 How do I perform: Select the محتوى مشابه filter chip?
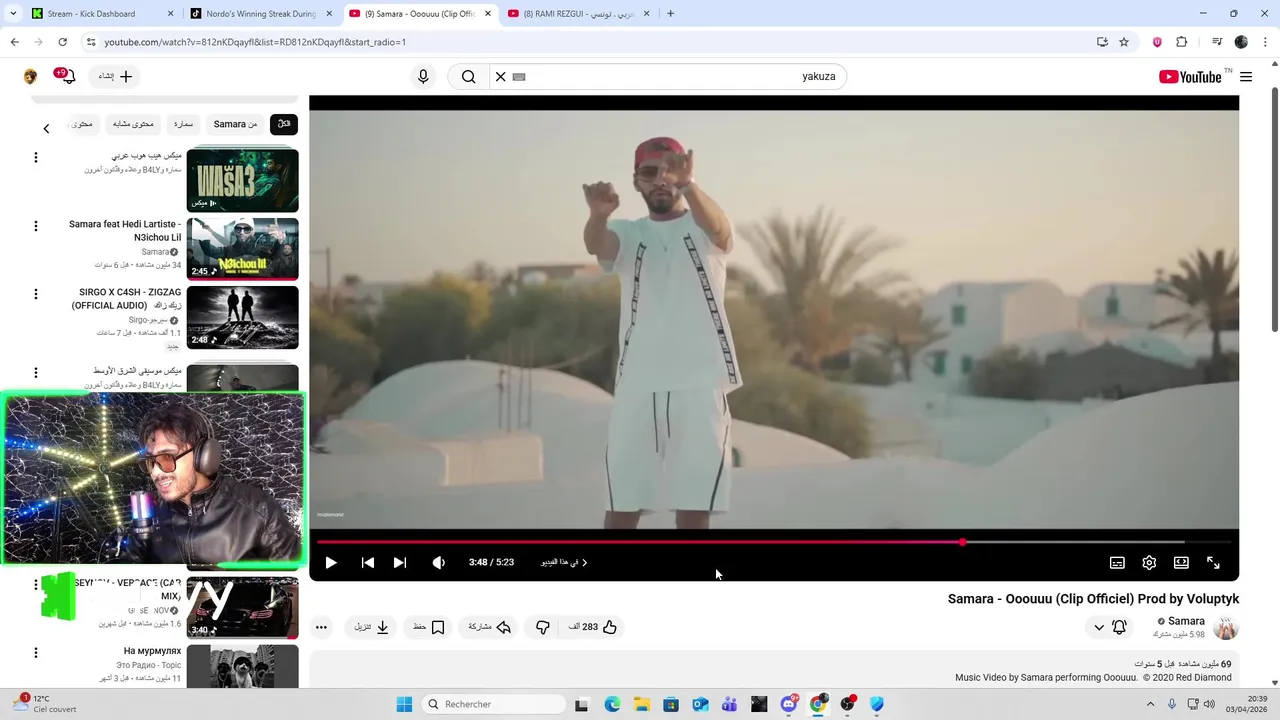(x=133, y=124)
